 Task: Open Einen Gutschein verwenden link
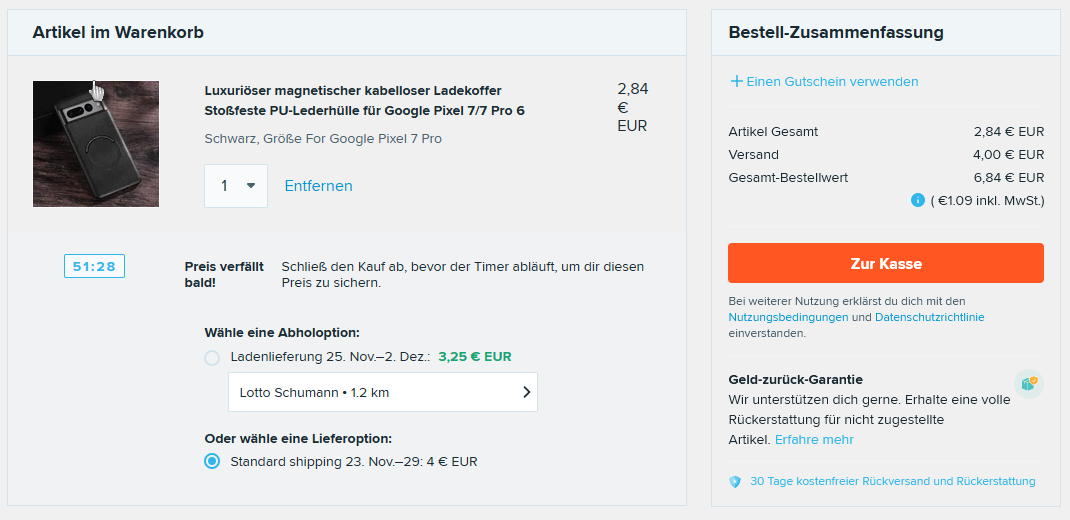[832, 81]
